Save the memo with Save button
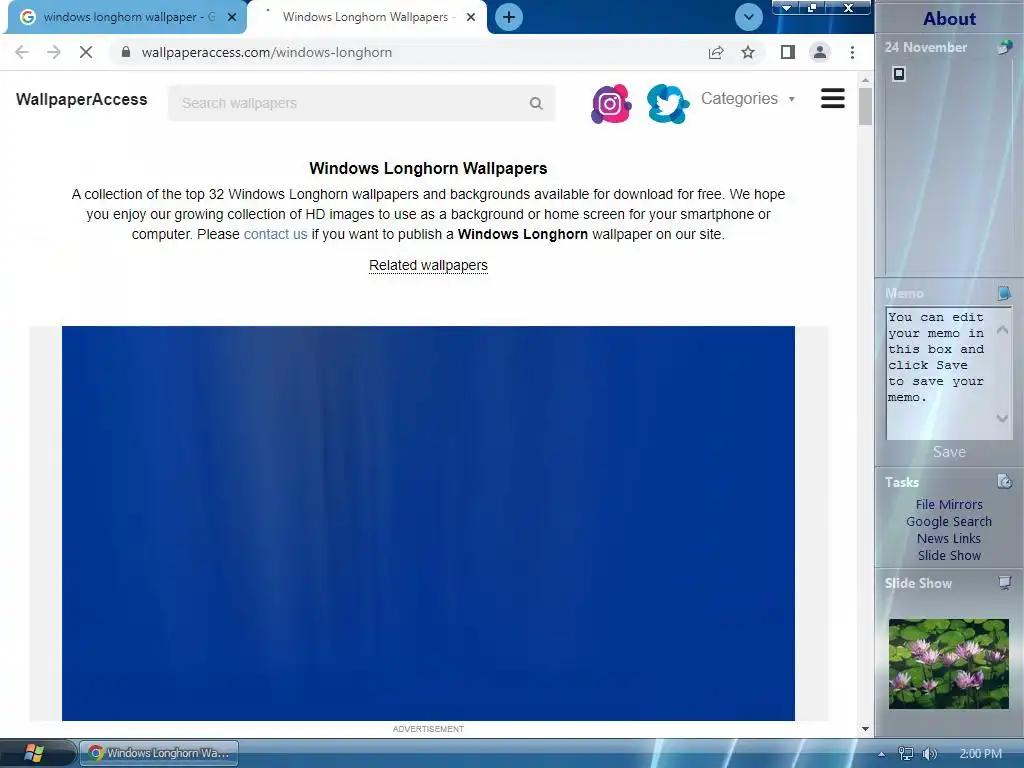This screenshot has width=1024, height=768. tap(949, 452)
